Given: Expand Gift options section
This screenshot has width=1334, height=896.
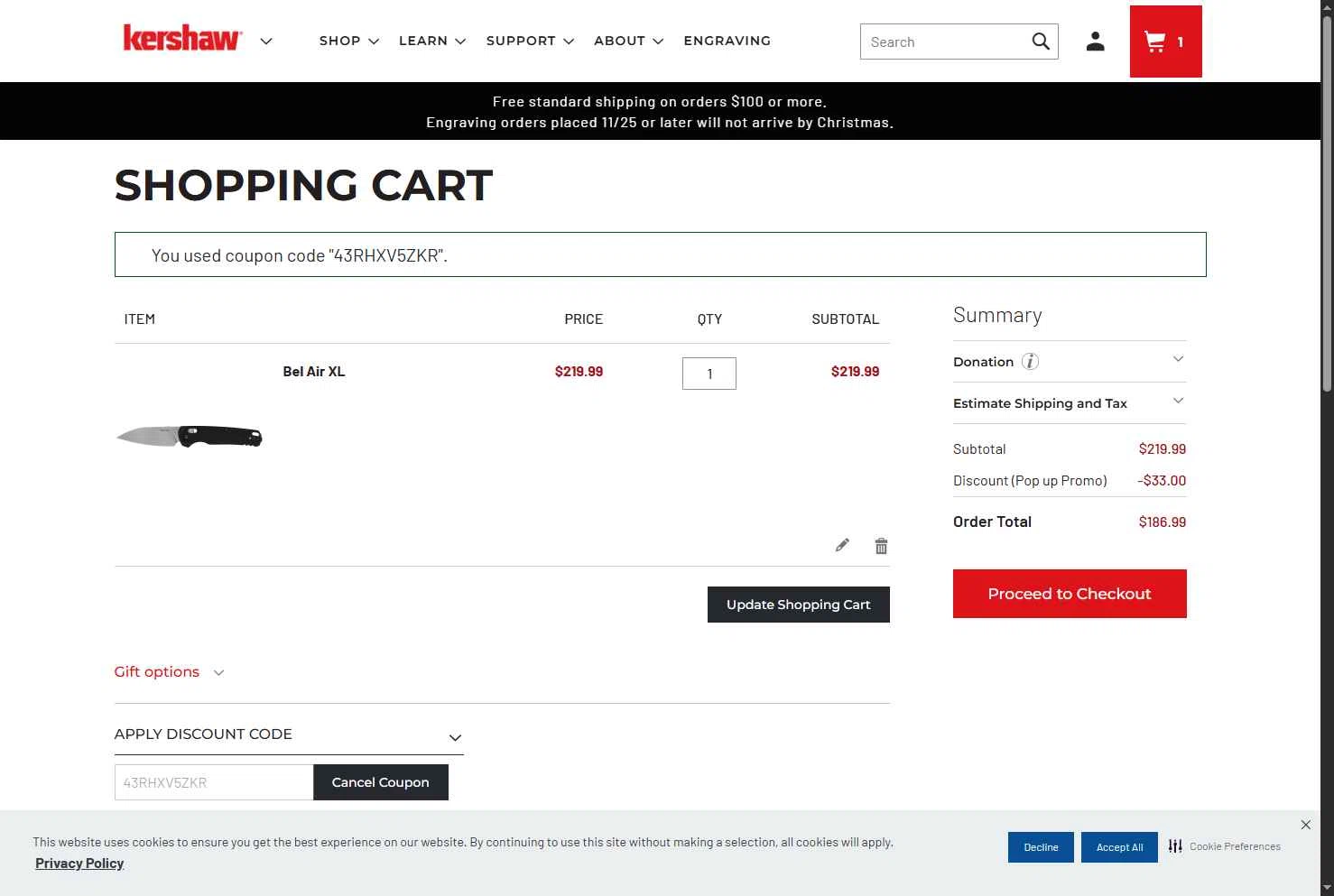Looking at the screenshot, I should point(169,672).
